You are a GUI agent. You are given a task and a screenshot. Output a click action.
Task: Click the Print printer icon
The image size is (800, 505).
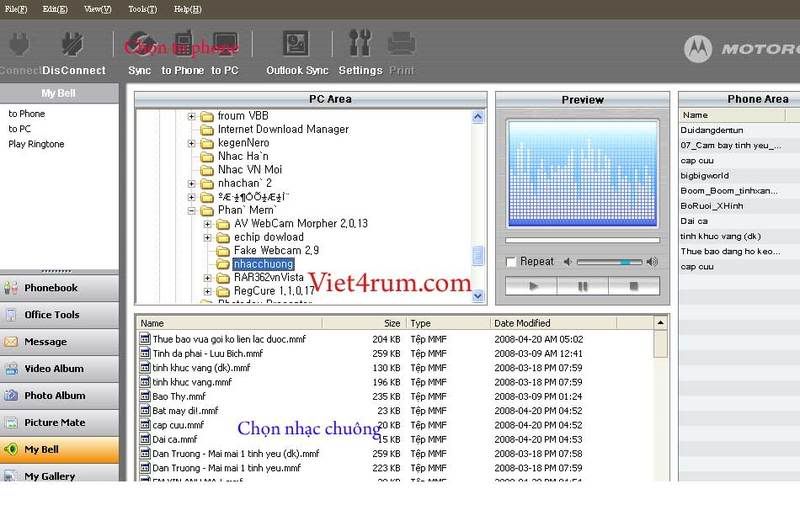coord(401,44)
